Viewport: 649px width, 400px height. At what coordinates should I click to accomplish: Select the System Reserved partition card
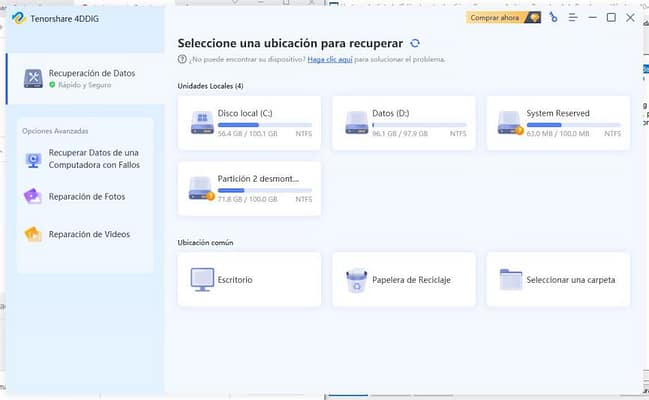tap(558, 123)
